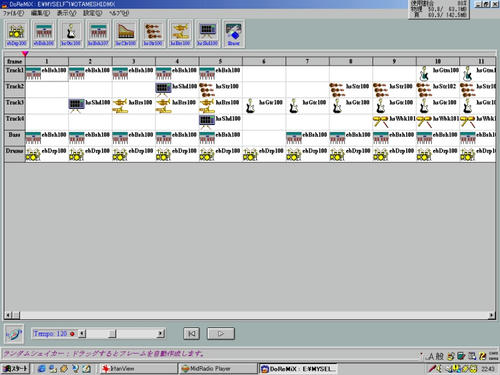Click the random shaker icon beside Tempo

coord(14,334)
